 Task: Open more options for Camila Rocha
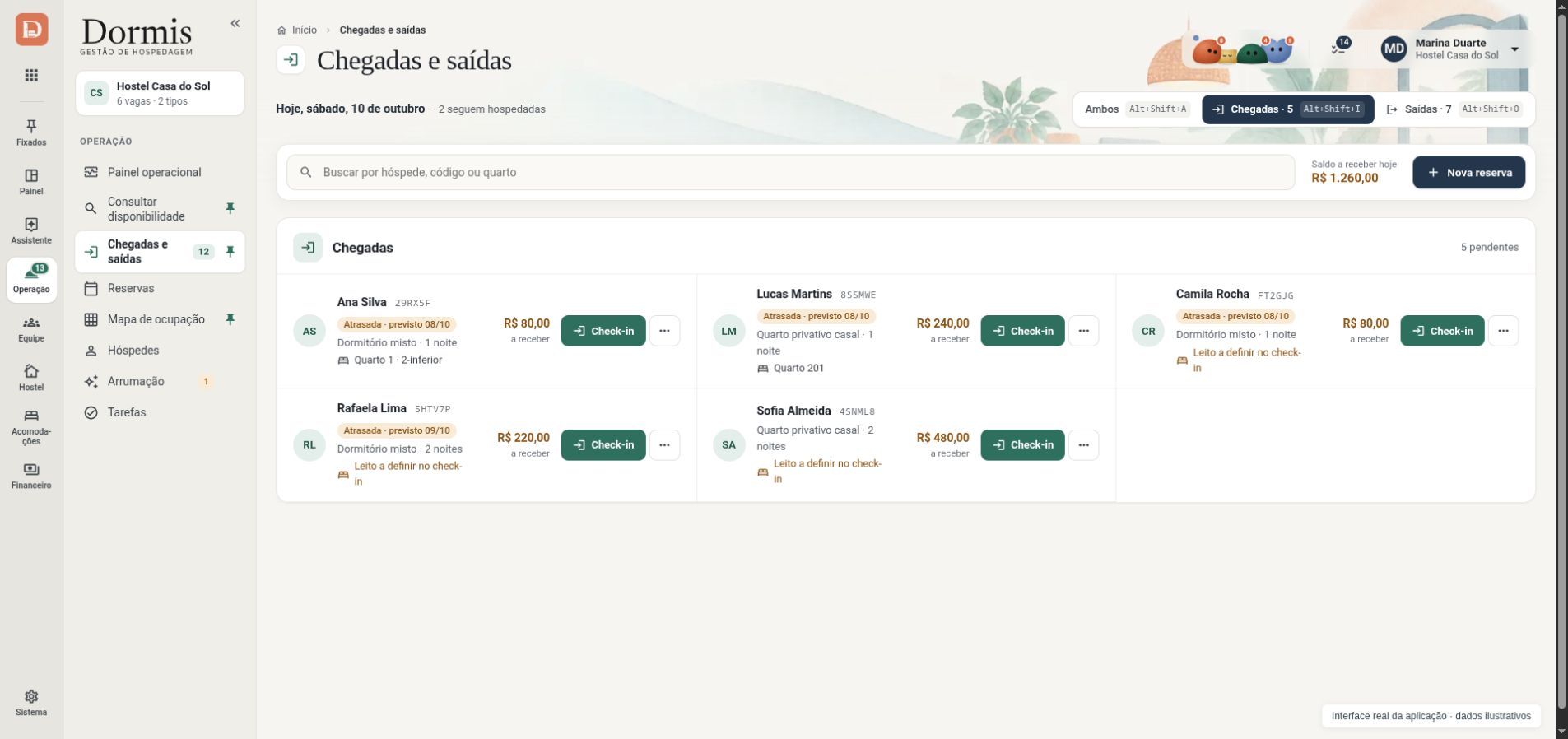(x=1503, y=331)
